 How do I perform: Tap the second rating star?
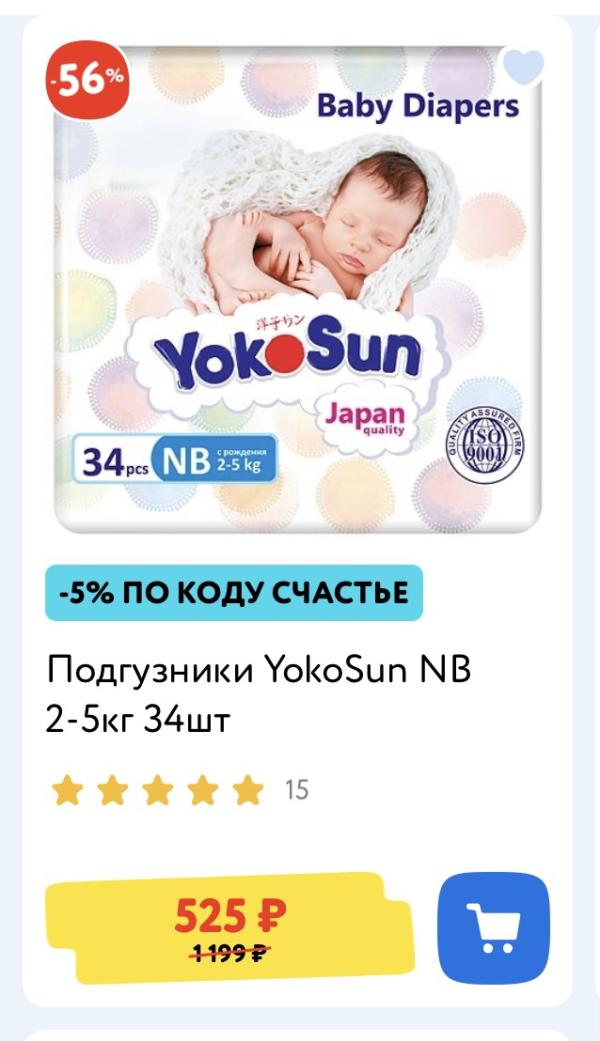click(112, 790)
